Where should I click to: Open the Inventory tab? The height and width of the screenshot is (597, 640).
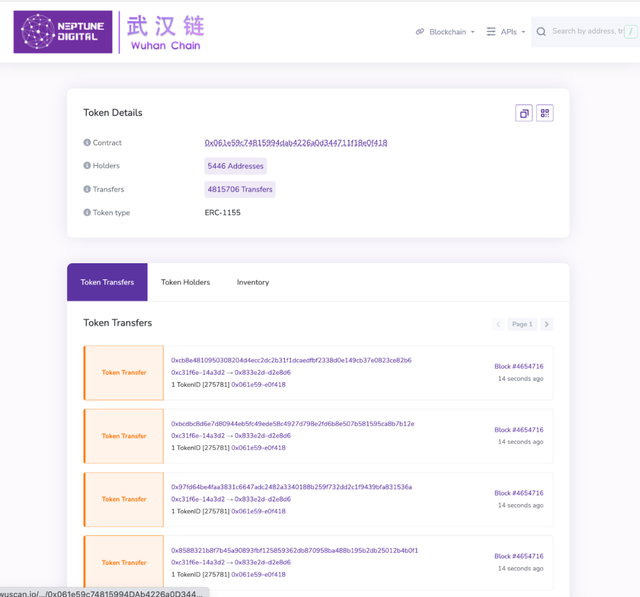tap(252, 282)
